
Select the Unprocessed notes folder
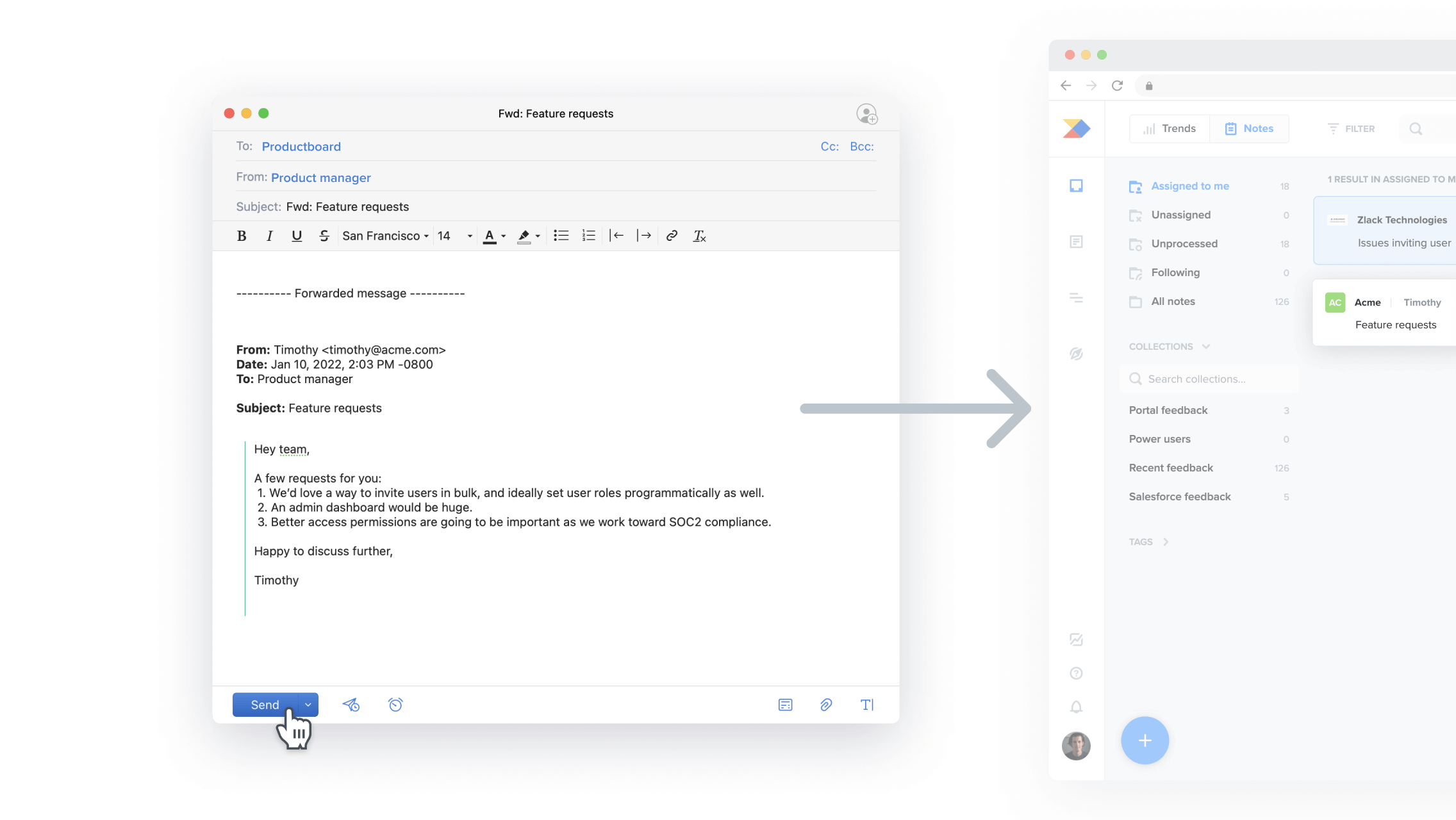coord(1209,243)
